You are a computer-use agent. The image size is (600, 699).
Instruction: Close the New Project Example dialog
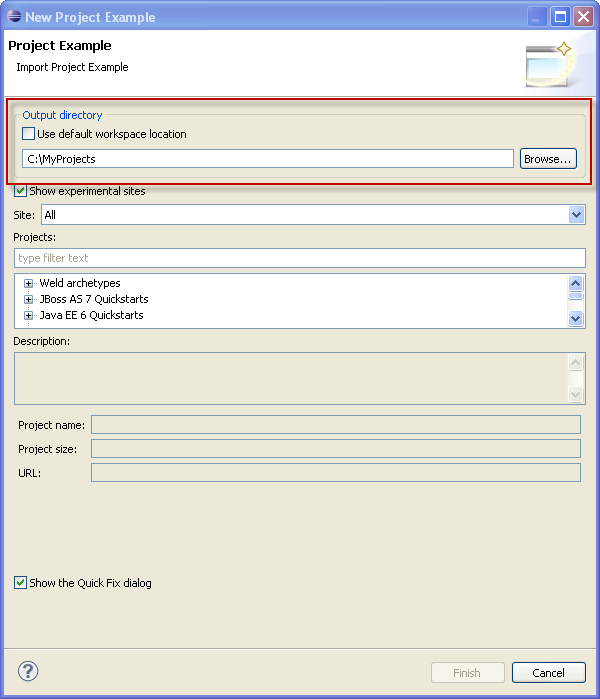(585, 16)
